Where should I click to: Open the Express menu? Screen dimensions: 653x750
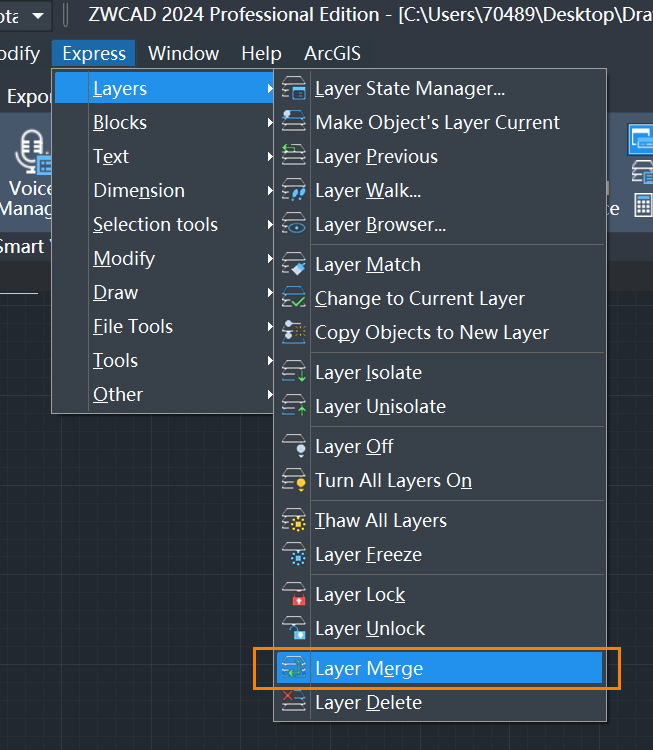tap(94, 54)
